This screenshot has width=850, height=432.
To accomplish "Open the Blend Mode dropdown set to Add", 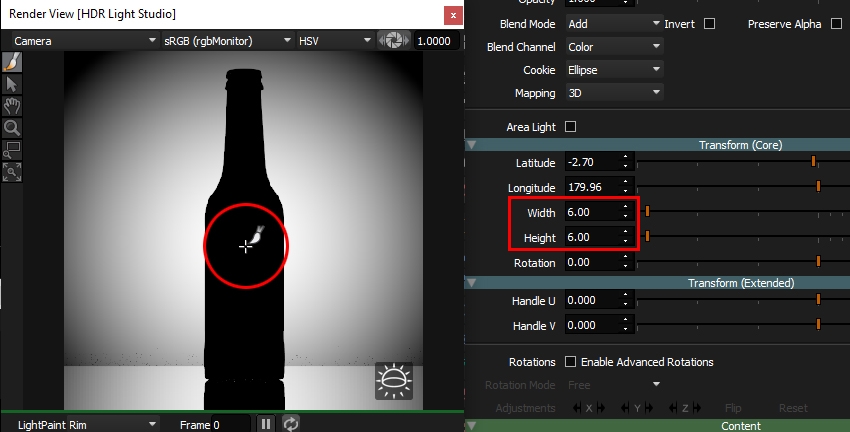I will coord(614,24).
